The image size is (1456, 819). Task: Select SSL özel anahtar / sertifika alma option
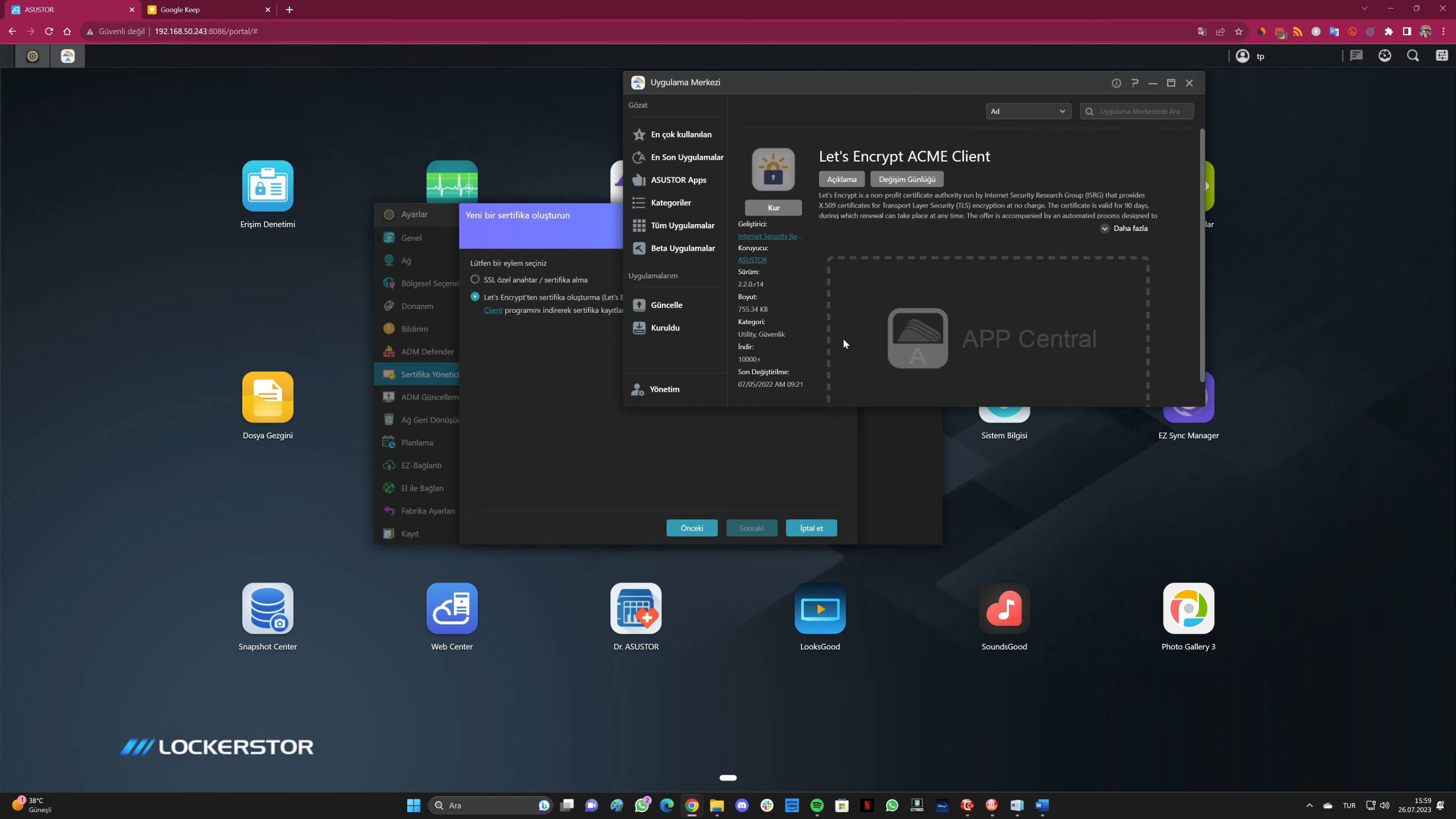tap(475, 279)
